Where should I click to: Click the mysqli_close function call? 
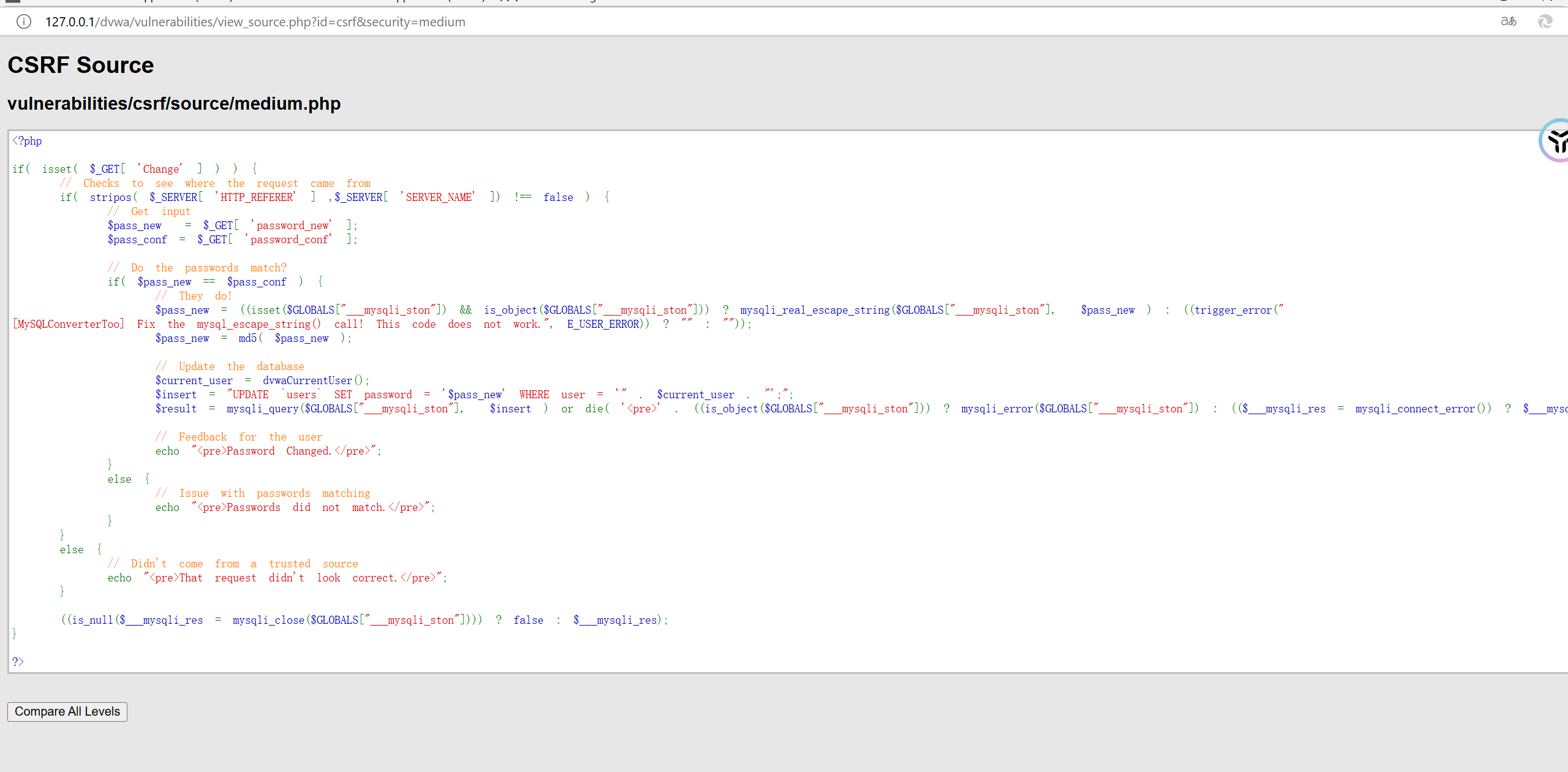pos(268,620)
